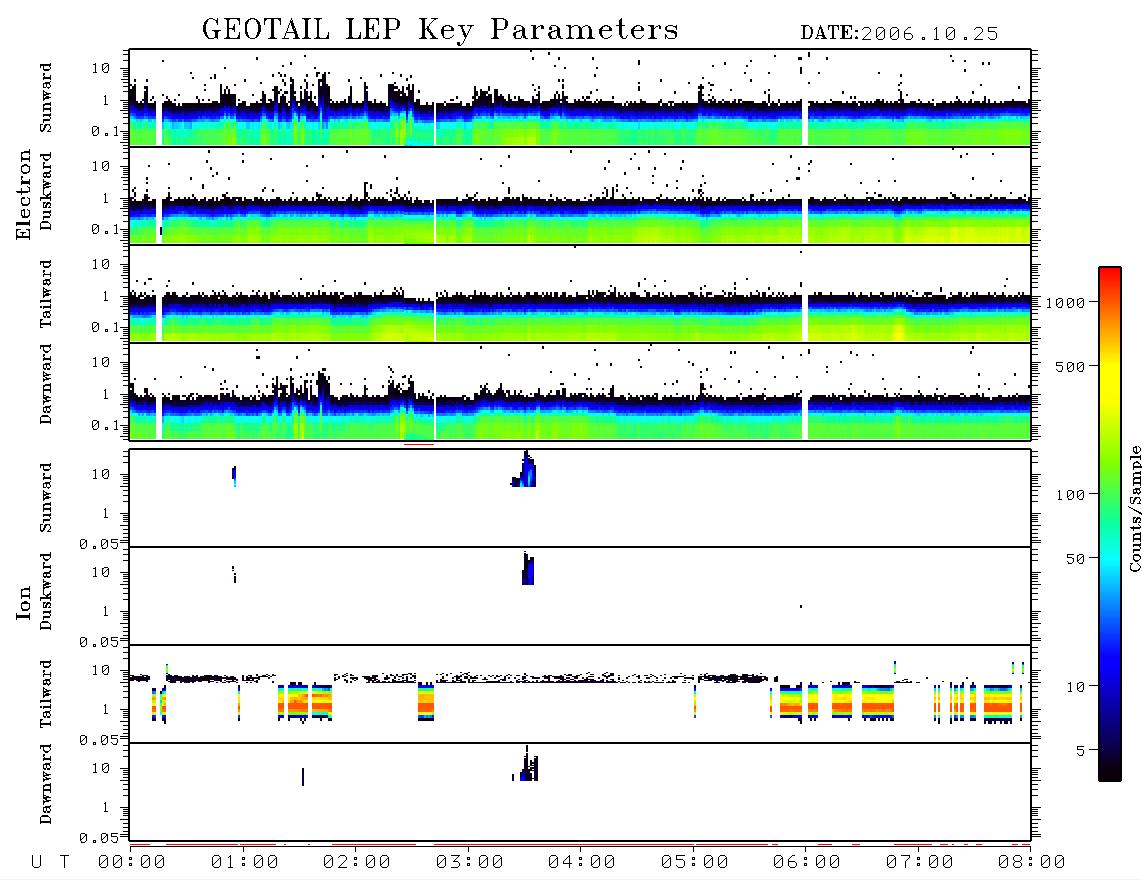1142x880 pixels.
Task: Click the Ion Dawnward thin line near 01:30
Action: (x=303, y=777)
